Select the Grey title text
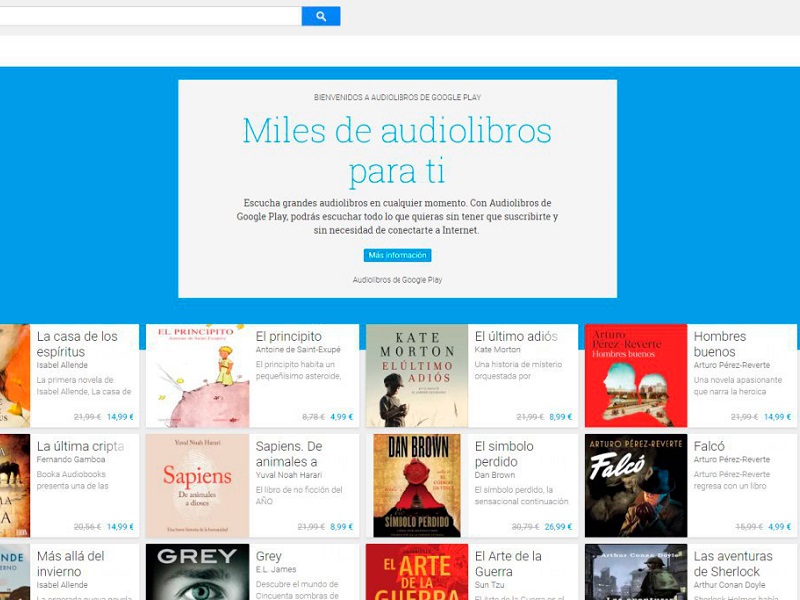The height and width of the screenshot is (600, 800). tap(268, 556)
